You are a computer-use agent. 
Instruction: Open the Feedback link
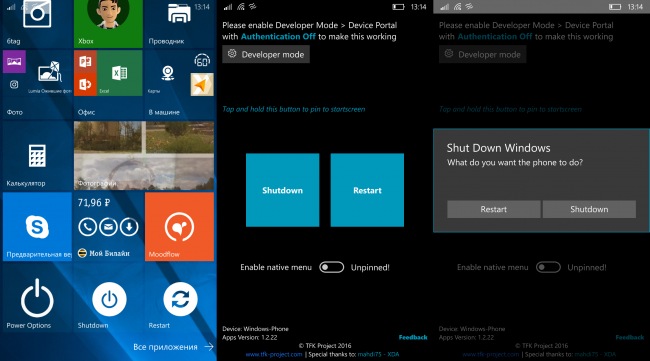[413, 337]
